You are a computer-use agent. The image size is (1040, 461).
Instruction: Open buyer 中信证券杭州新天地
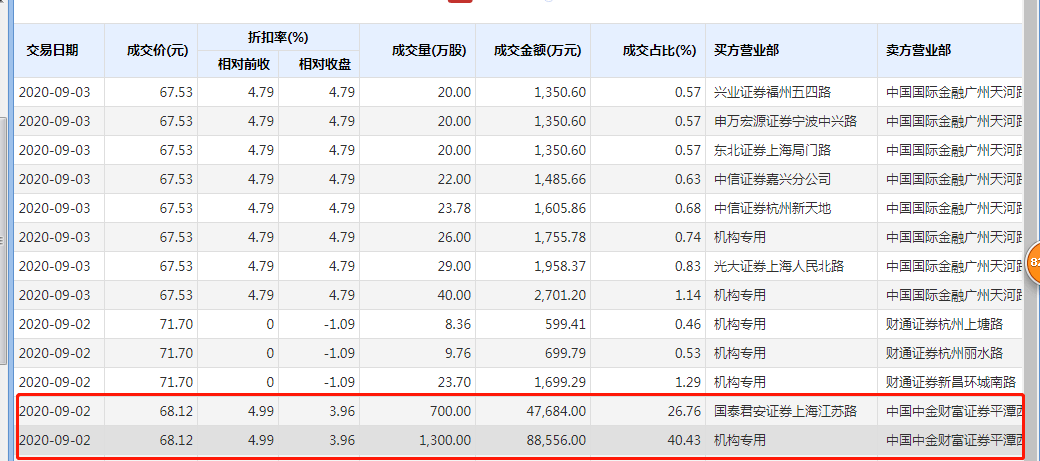pos(772,208)
